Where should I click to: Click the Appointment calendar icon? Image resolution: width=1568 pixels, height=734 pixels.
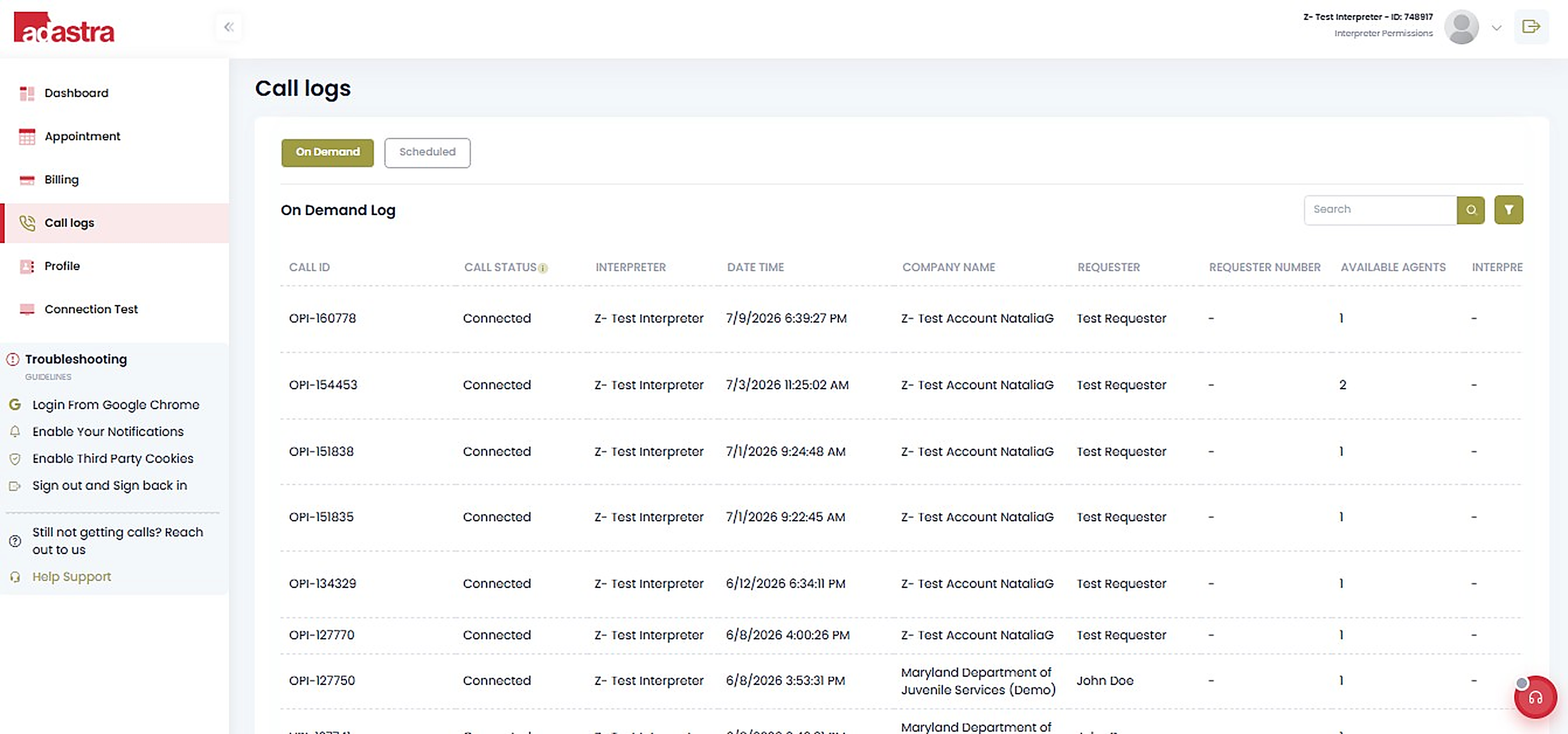tap(27, 136)
